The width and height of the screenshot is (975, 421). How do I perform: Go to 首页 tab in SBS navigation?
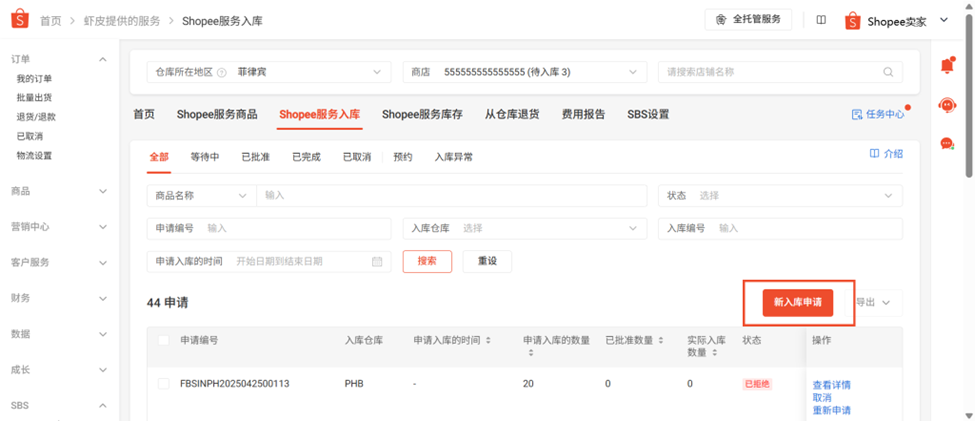(x=144, y=114)
